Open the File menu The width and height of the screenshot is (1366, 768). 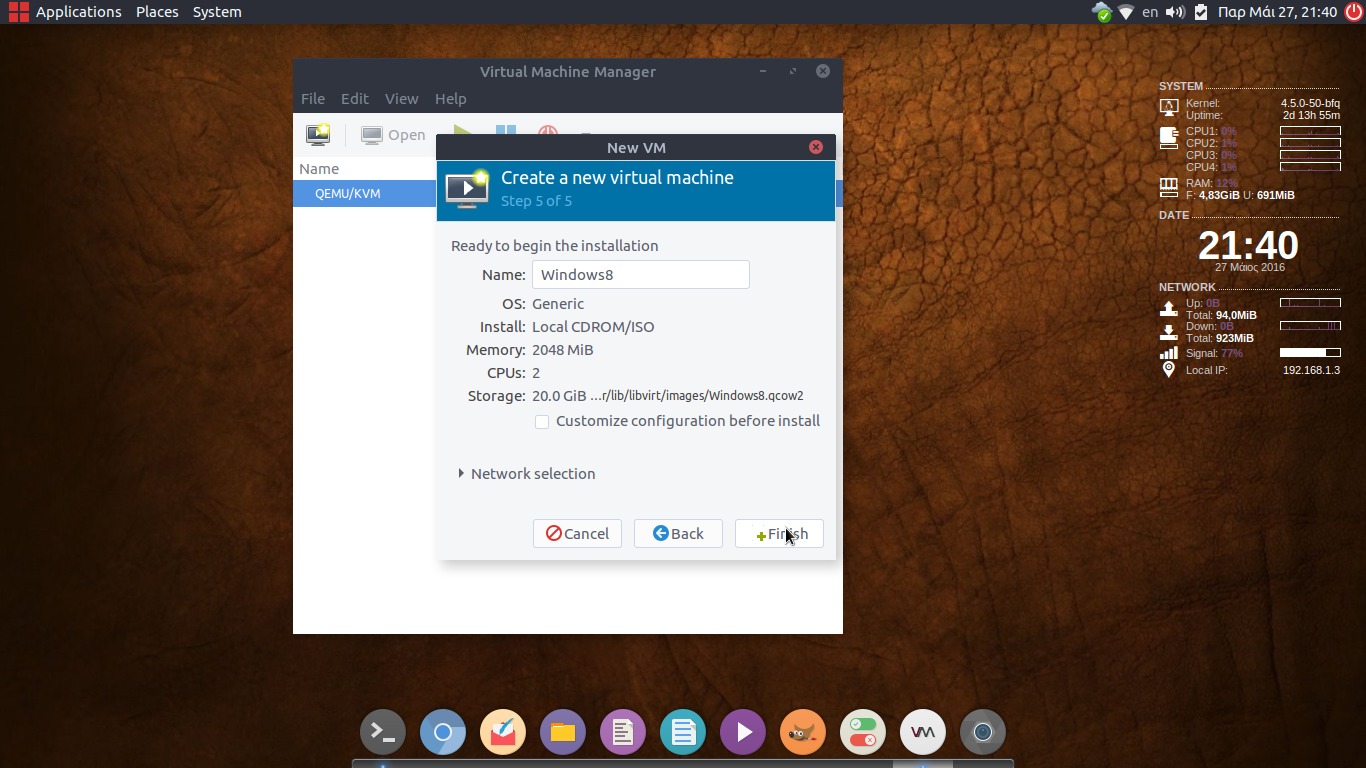pos(313,99)
